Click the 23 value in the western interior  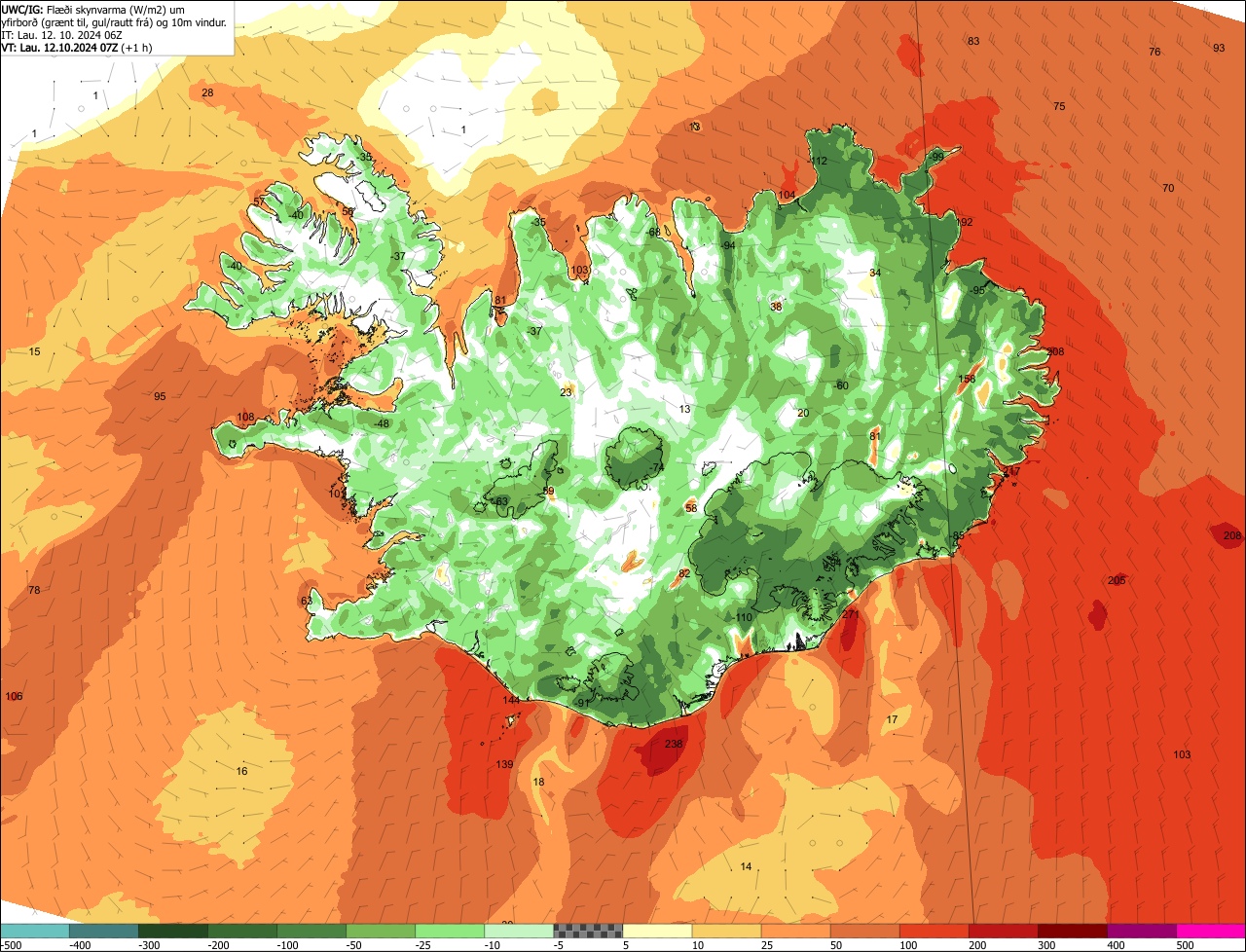(x=567, y=393)
